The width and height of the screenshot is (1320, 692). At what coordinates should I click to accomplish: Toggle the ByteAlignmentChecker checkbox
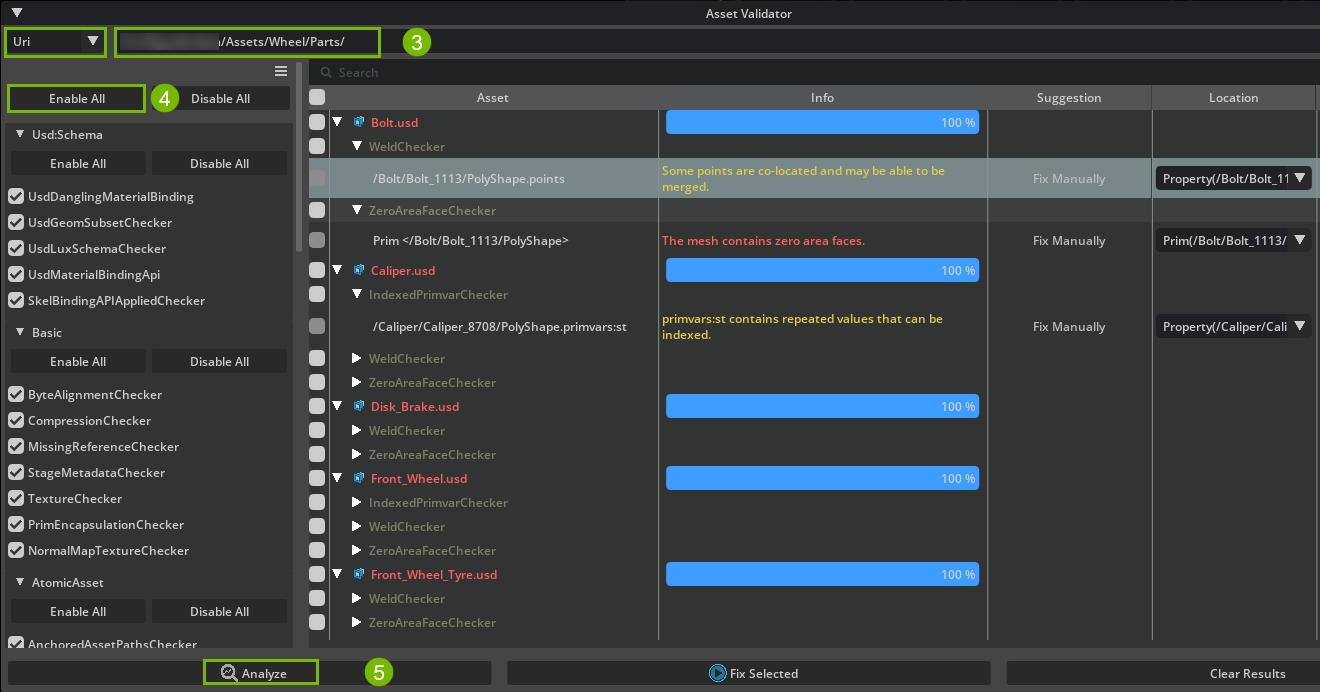point(16,394)
